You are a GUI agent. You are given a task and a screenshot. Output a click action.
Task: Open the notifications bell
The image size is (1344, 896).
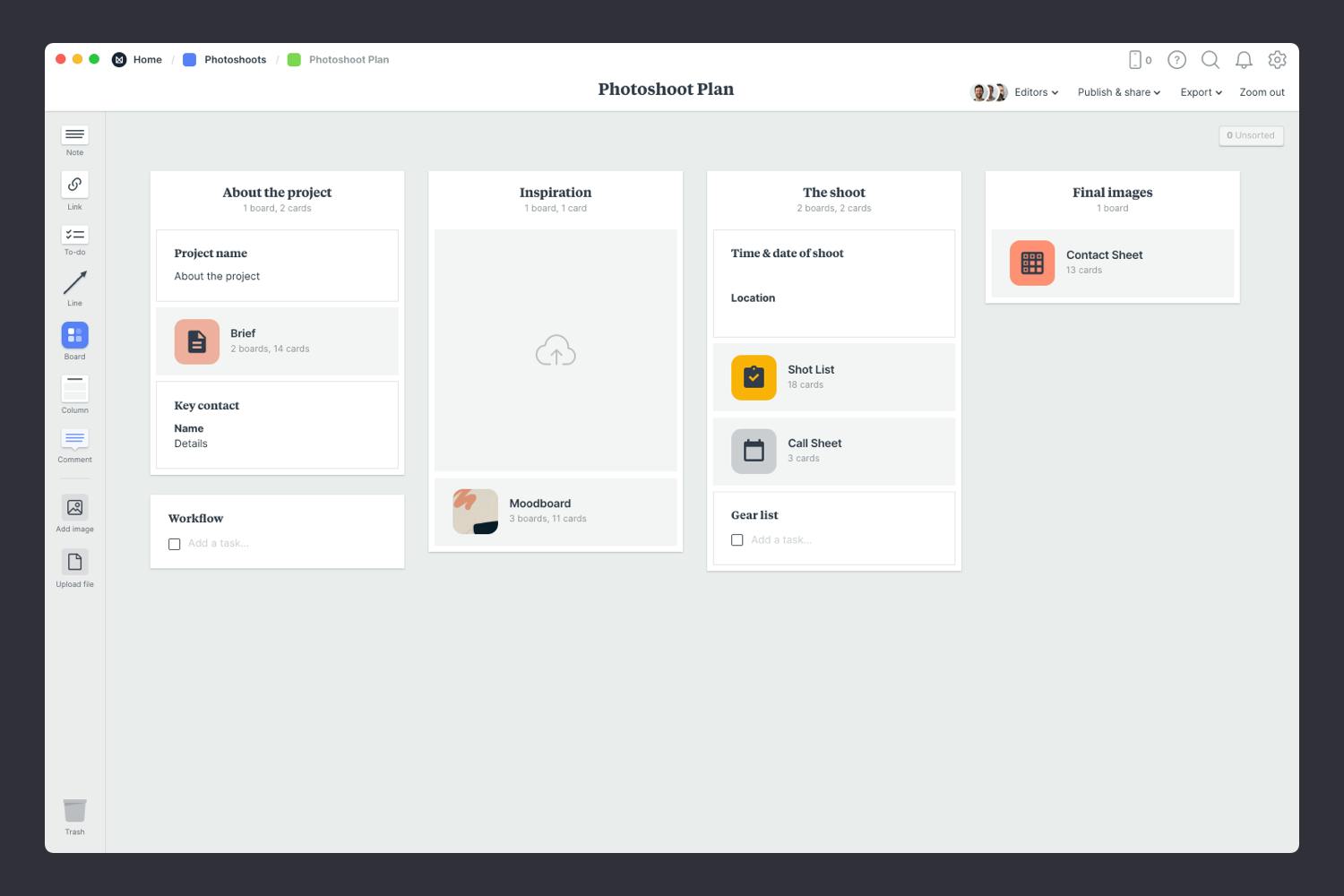(1244, 60)
